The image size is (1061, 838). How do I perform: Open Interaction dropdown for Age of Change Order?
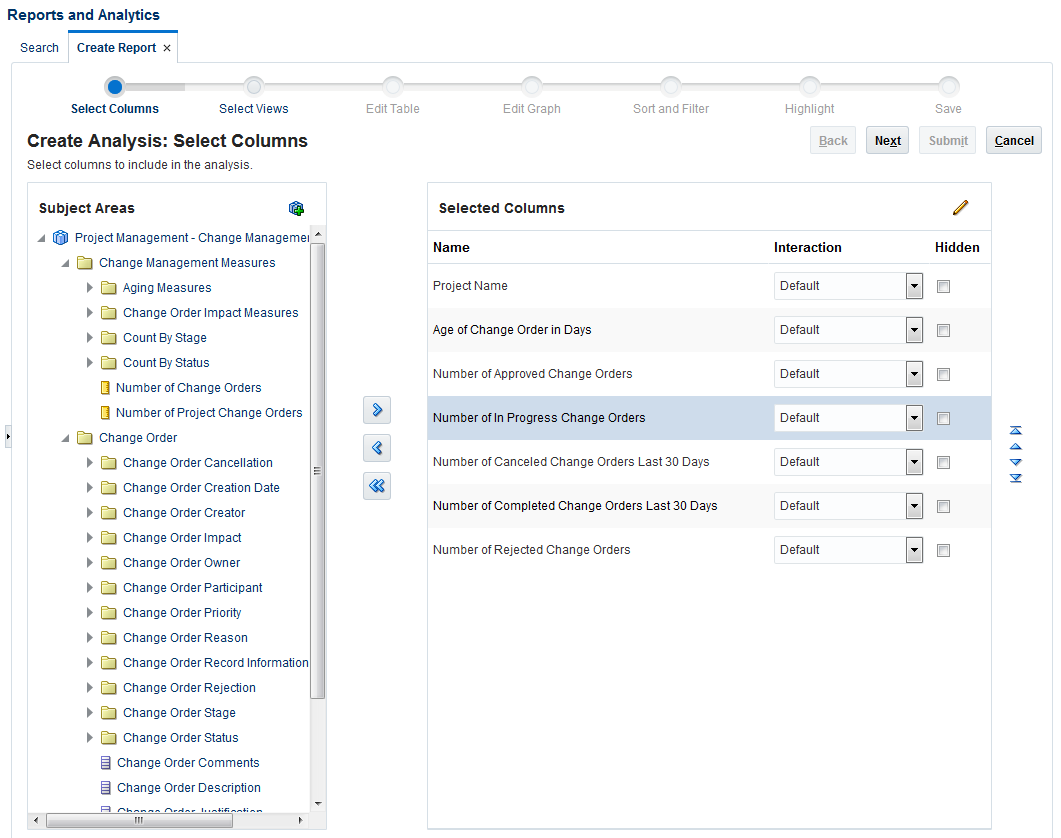pos(914,330)
